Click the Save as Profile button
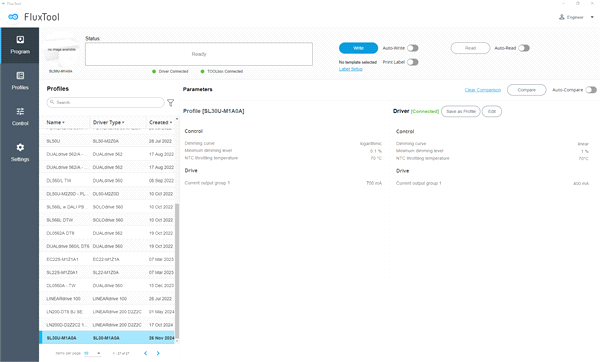 461,111
